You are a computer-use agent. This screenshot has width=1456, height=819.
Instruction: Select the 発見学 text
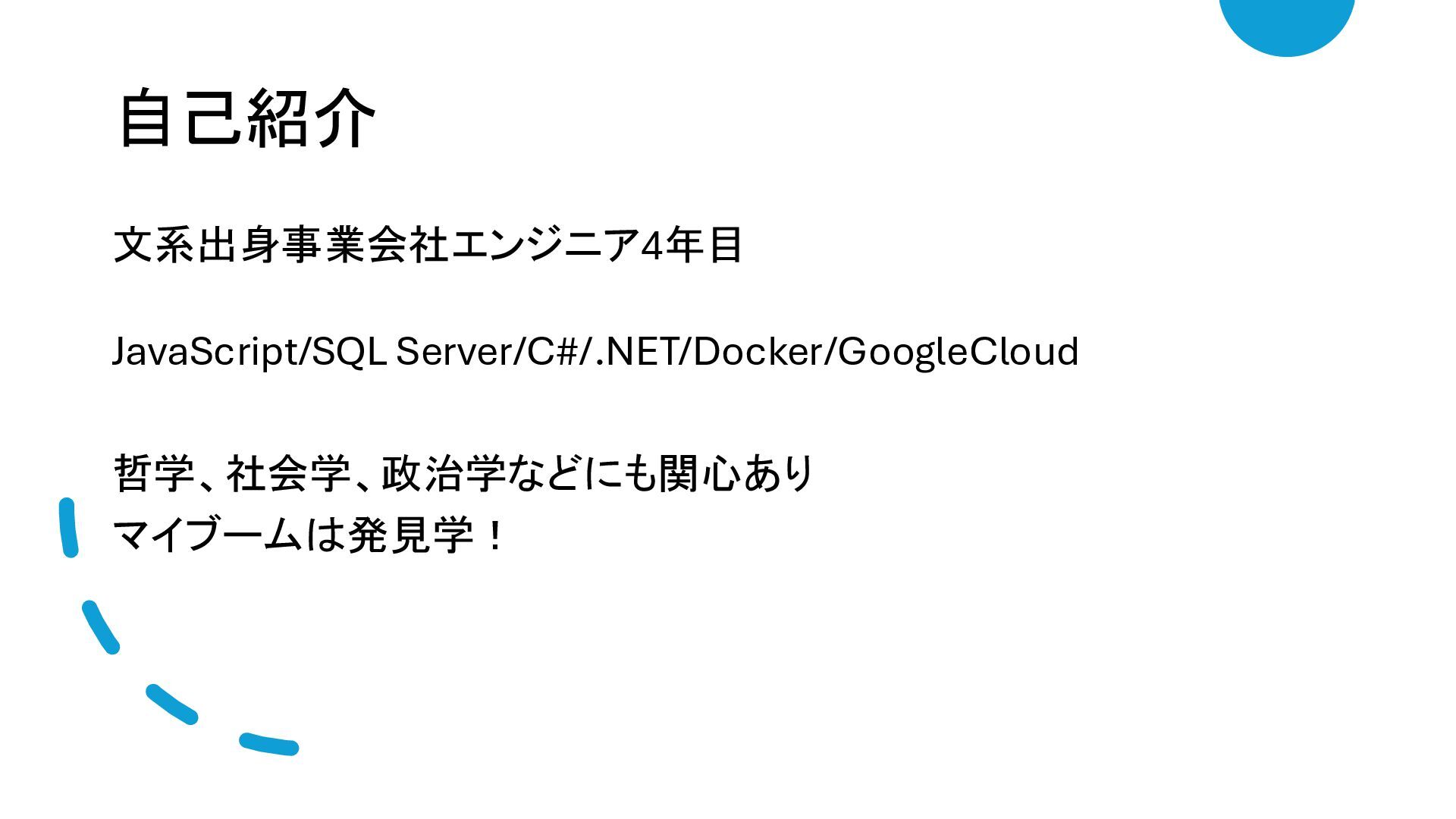(x=410, y=535)
